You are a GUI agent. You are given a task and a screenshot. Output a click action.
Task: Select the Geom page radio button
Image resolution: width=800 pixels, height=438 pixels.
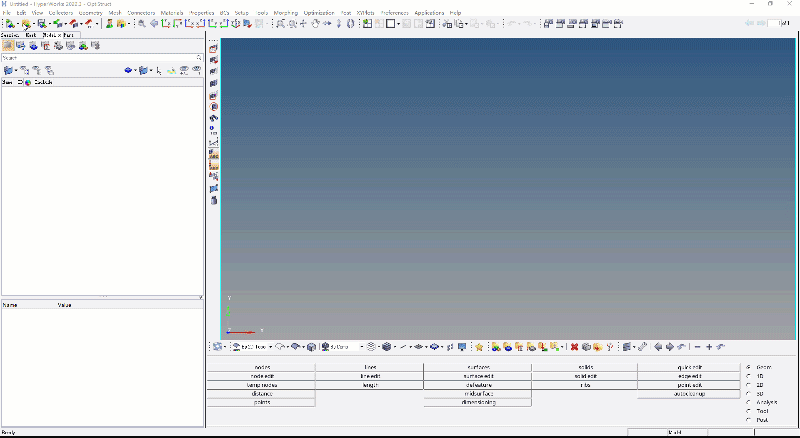coord(748,367)
